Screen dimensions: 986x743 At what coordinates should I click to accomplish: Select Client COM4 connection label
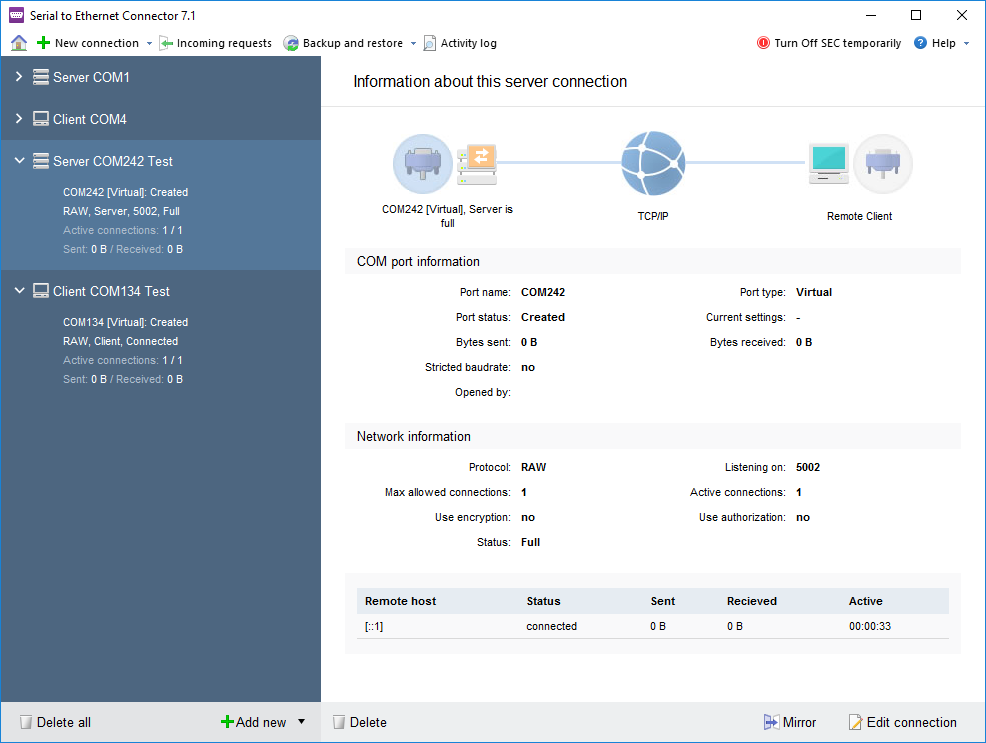tap(89, 119)
